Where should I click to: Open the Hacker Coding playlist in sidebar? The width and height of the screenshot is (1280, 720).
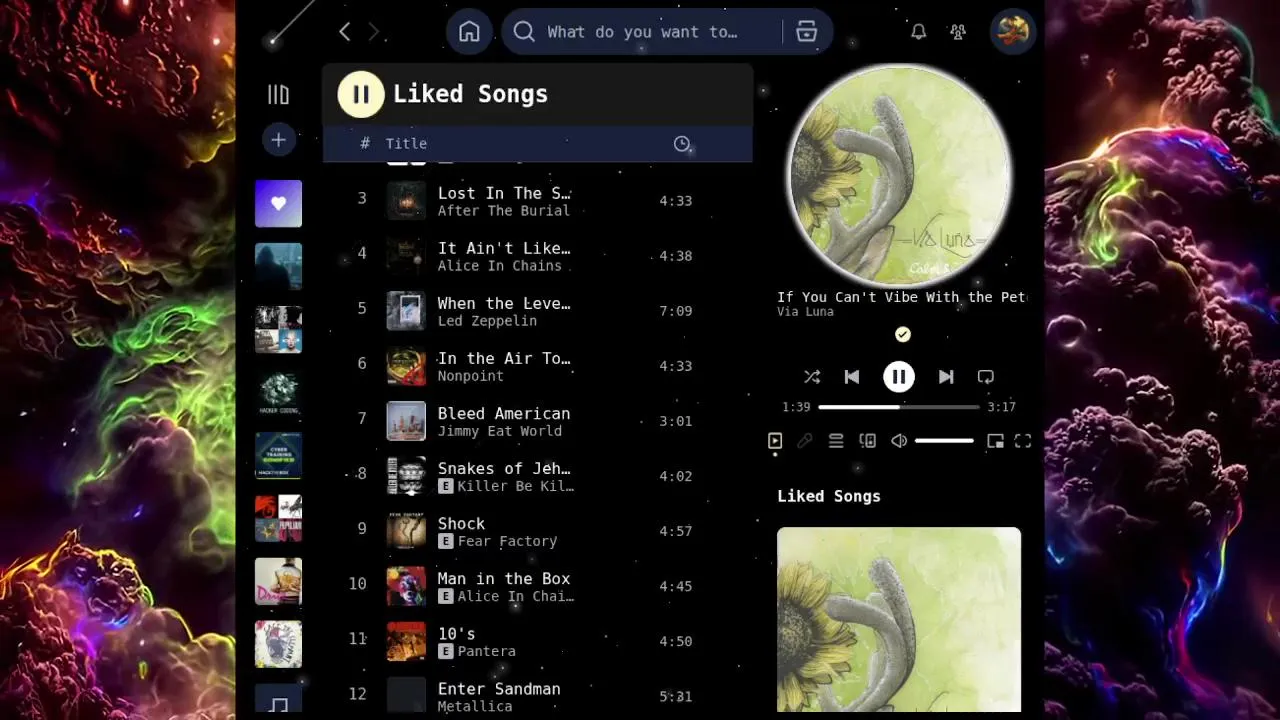(278, 393)
